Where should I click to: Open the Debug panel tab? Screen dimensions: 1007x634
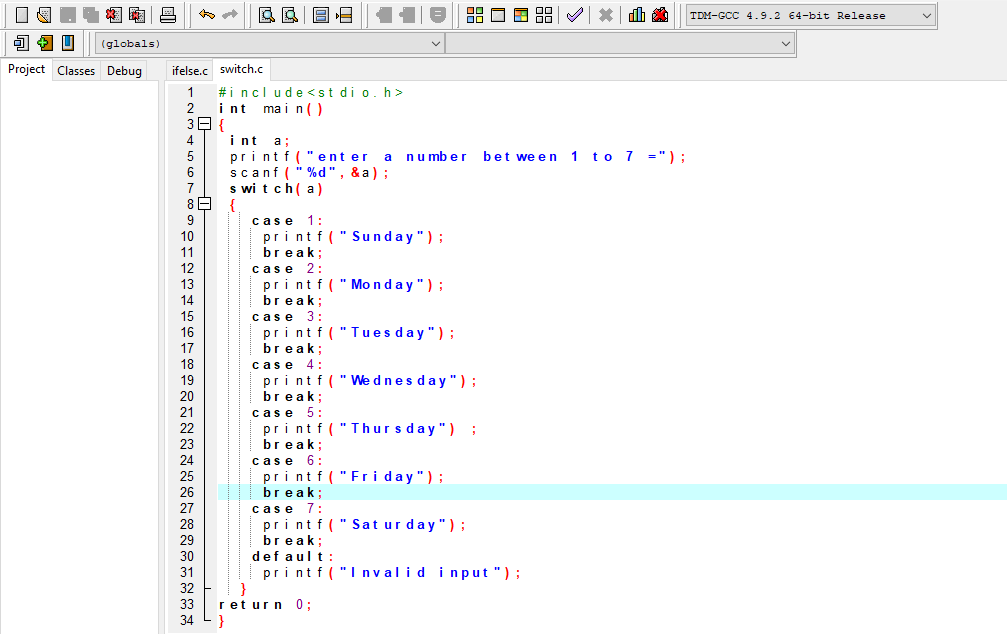(123, 70)
